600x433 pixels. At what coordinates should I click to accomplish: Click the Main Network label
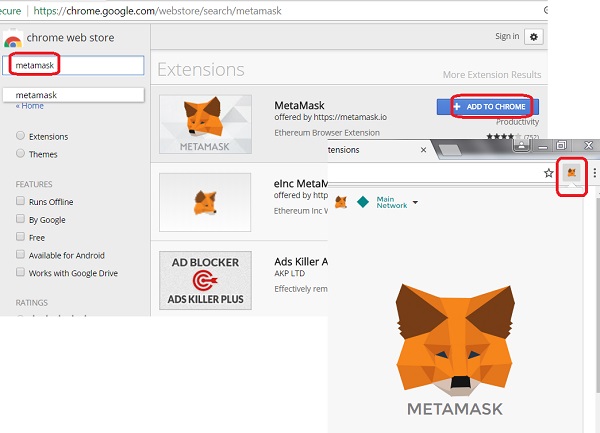pyautogui.click(x=391, y=202)
